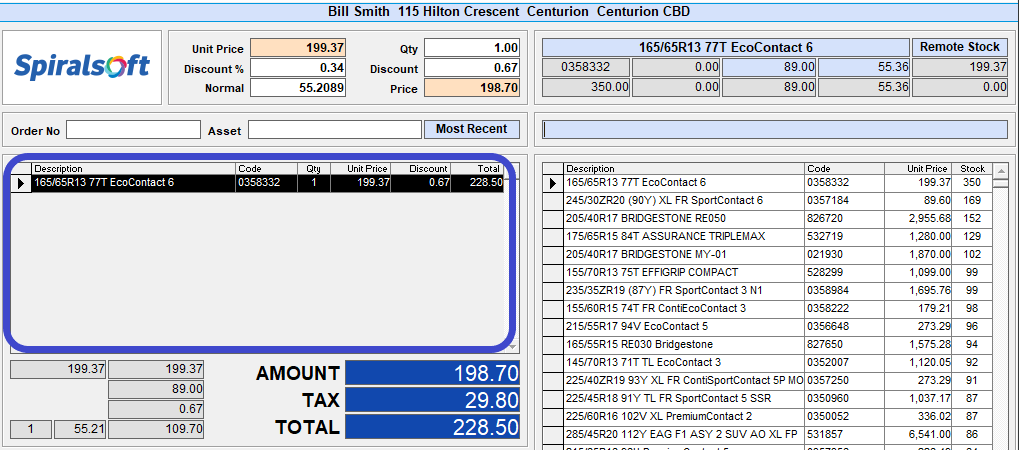
Task: Click customer header Bill Smith 115 Hilton Crescent
Action: [509, 11]
